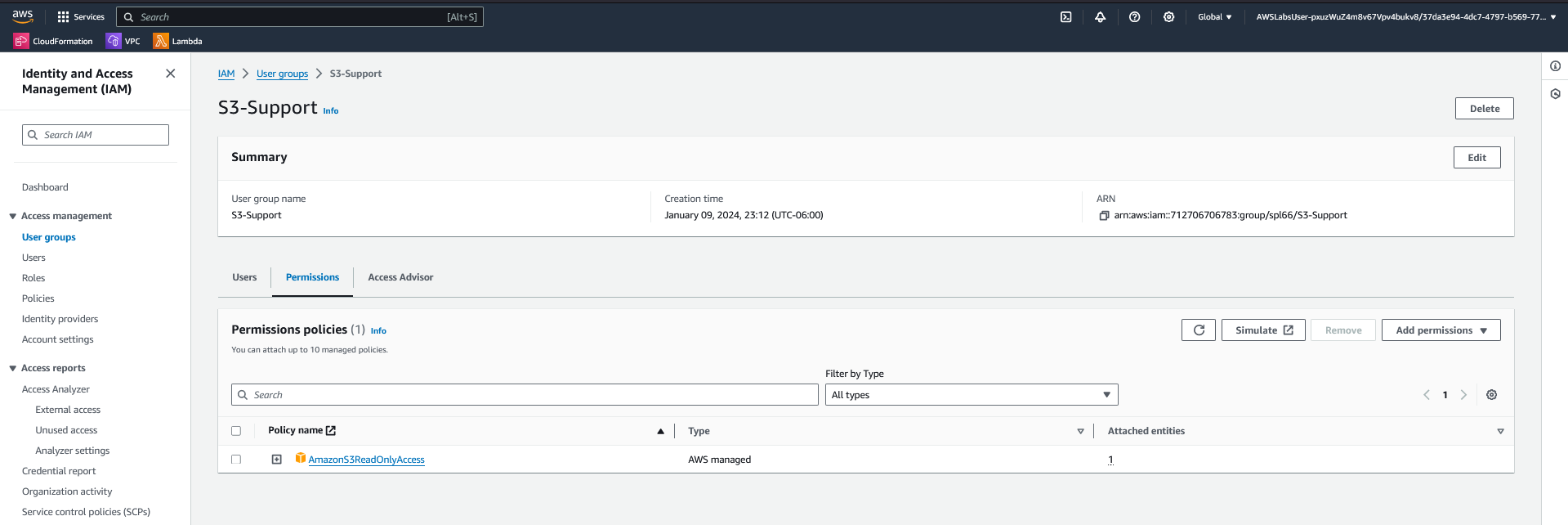The height and width of the screenshot is (525, 1568).
Task: Select all policies checkbox in header
Action: (x=236, y=431)
